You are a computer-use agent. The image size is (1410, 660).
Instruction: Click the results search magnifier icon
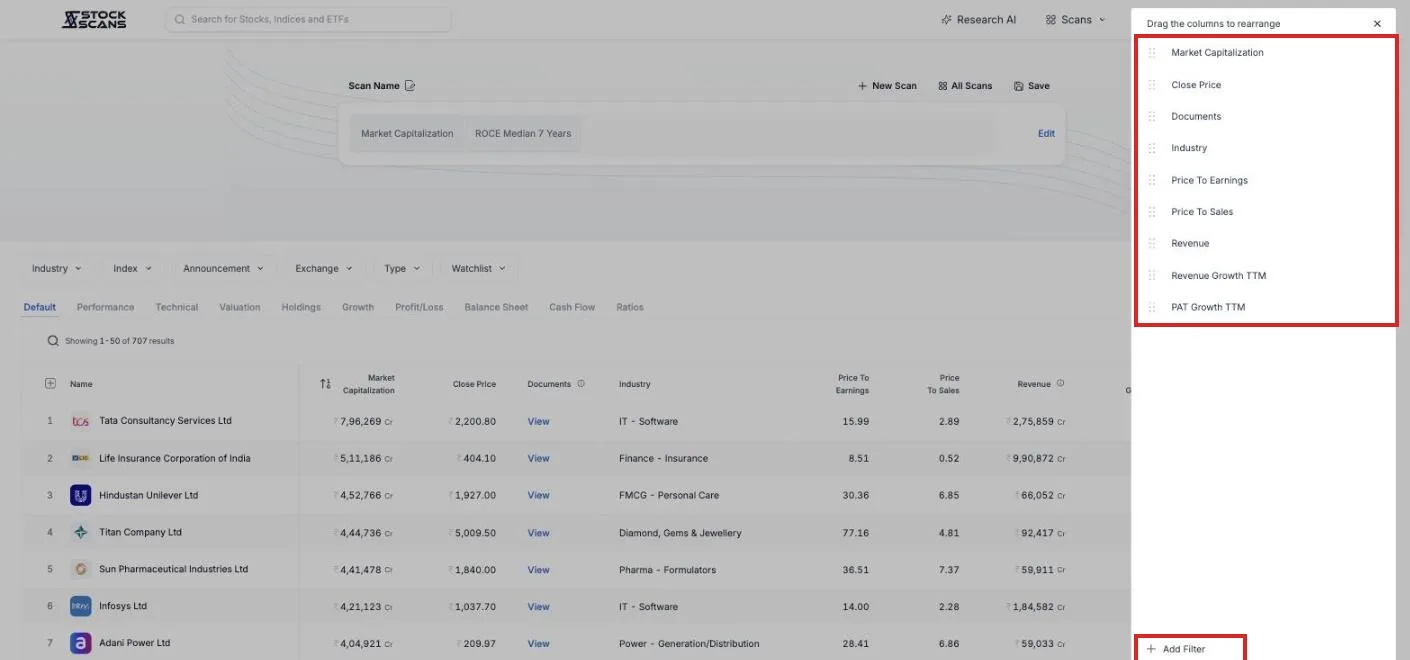coord(53,341)
